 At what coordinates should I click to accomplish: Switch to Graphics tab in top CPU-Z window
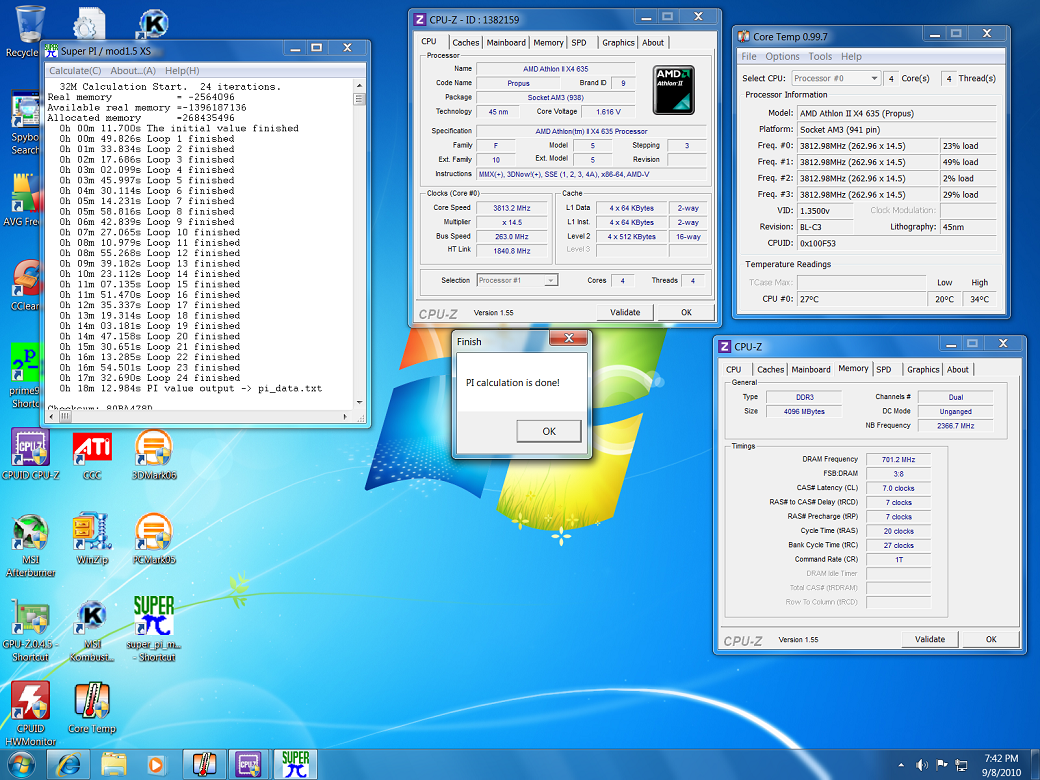[618, 42]
